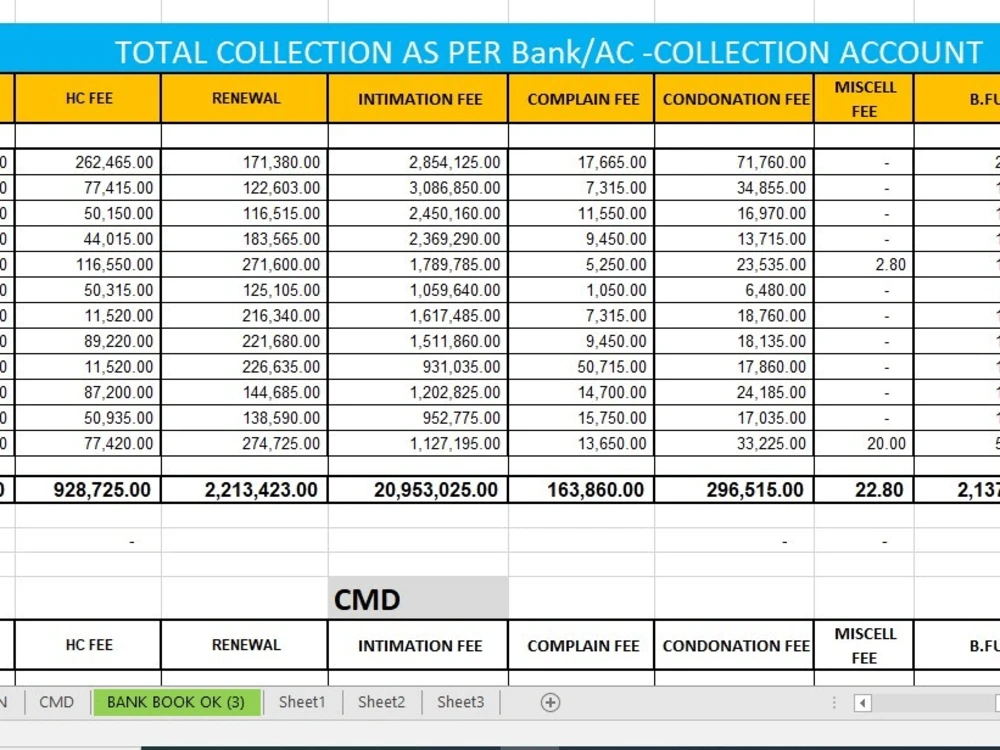Select the orange INTIMATION FEE header cell
This screenshot has width=1000, height=750.
(418, 98)
